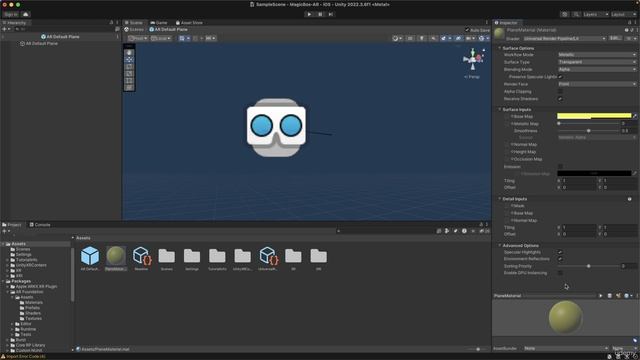This screenshot has height=360, width=640.
Task: Open Render Face dropdown
Action: pos(597,84)
